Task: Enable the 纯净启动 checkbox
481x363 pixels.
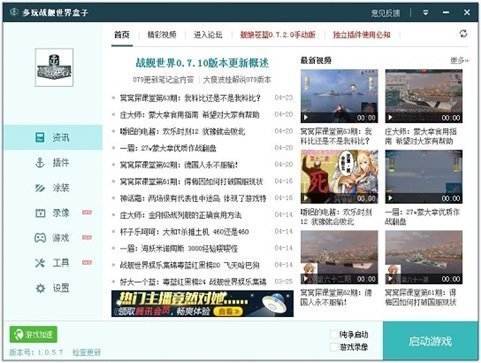Action: click(334, 334)
